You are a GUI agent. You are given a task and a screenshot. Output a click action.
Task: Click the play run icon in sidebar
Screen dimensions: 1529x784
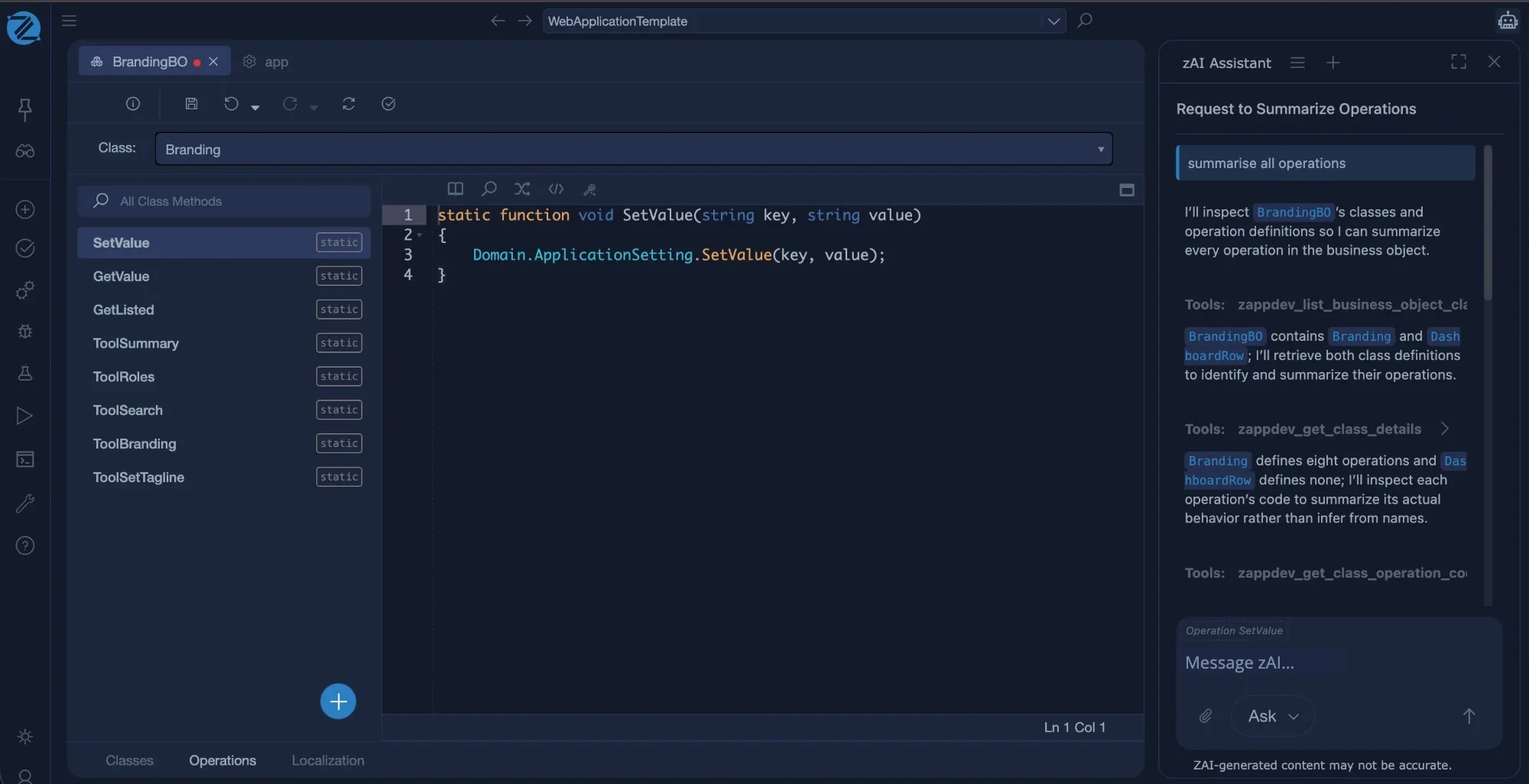click(x=25, y=416)
